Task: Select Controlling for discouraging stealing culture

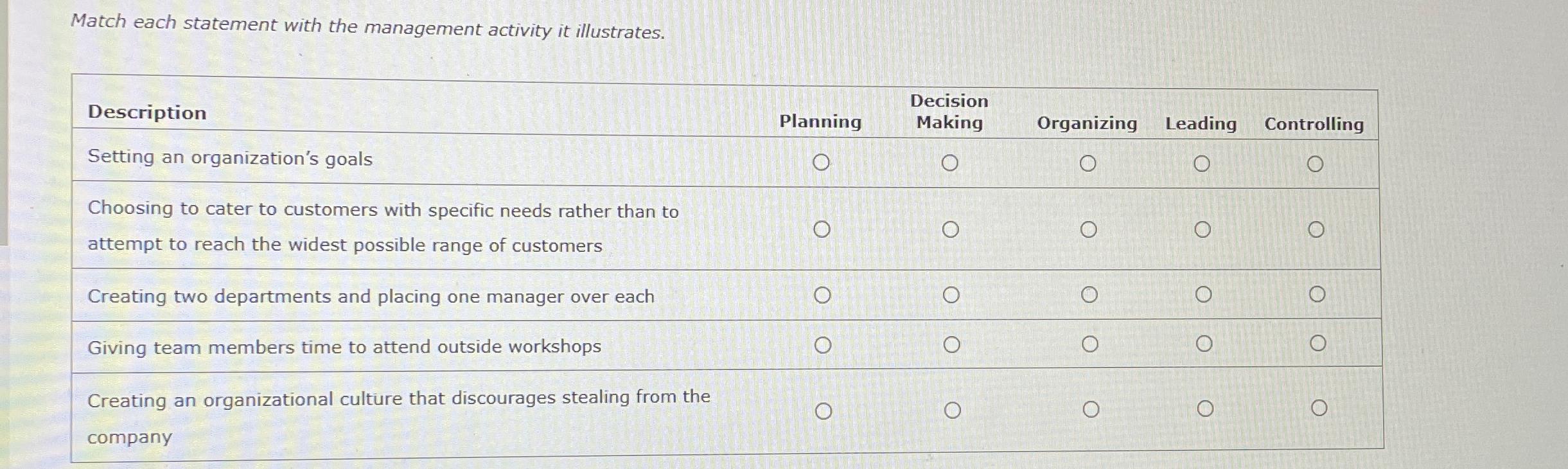Action: (x=1317, y=407)
